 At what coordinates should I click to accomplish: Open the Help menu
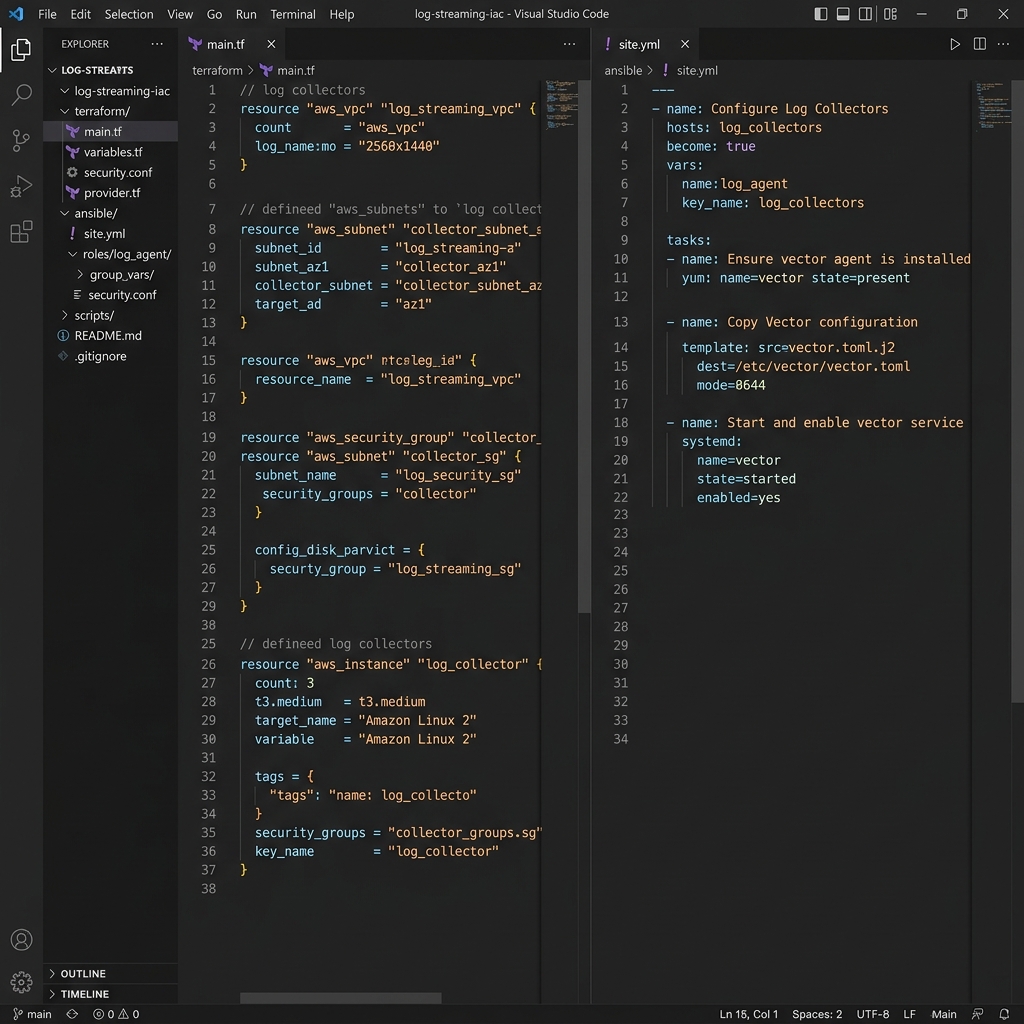[342, 14]
